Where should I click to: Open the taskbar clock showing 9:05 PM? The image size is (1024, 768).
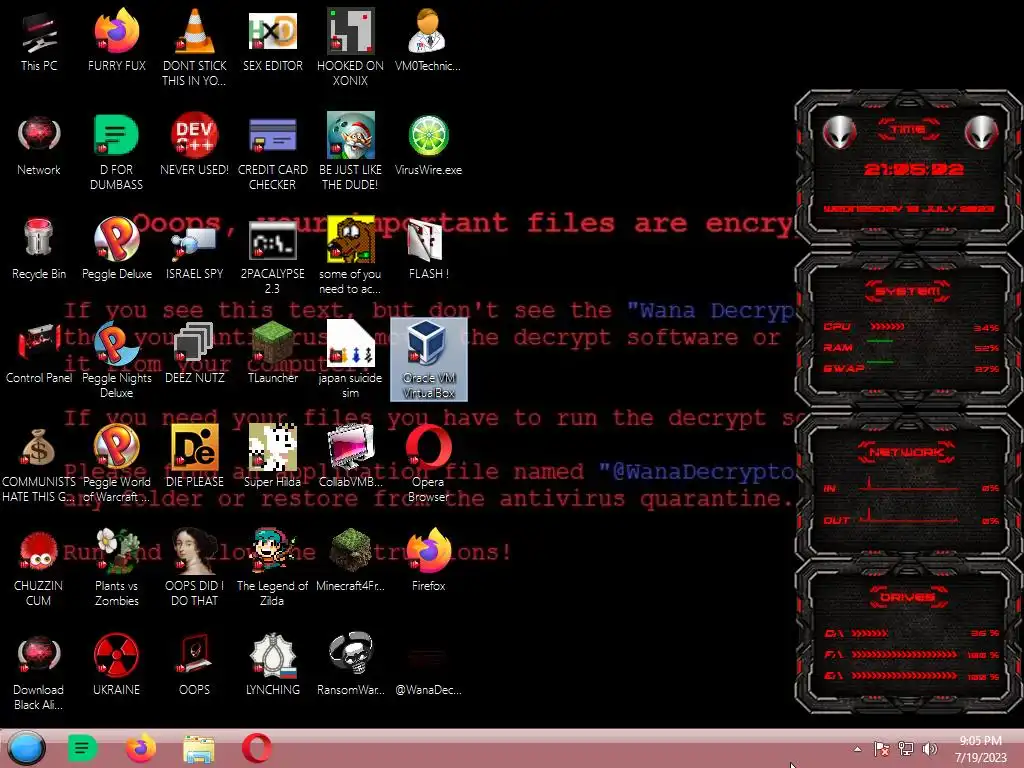tap(980, 749)
